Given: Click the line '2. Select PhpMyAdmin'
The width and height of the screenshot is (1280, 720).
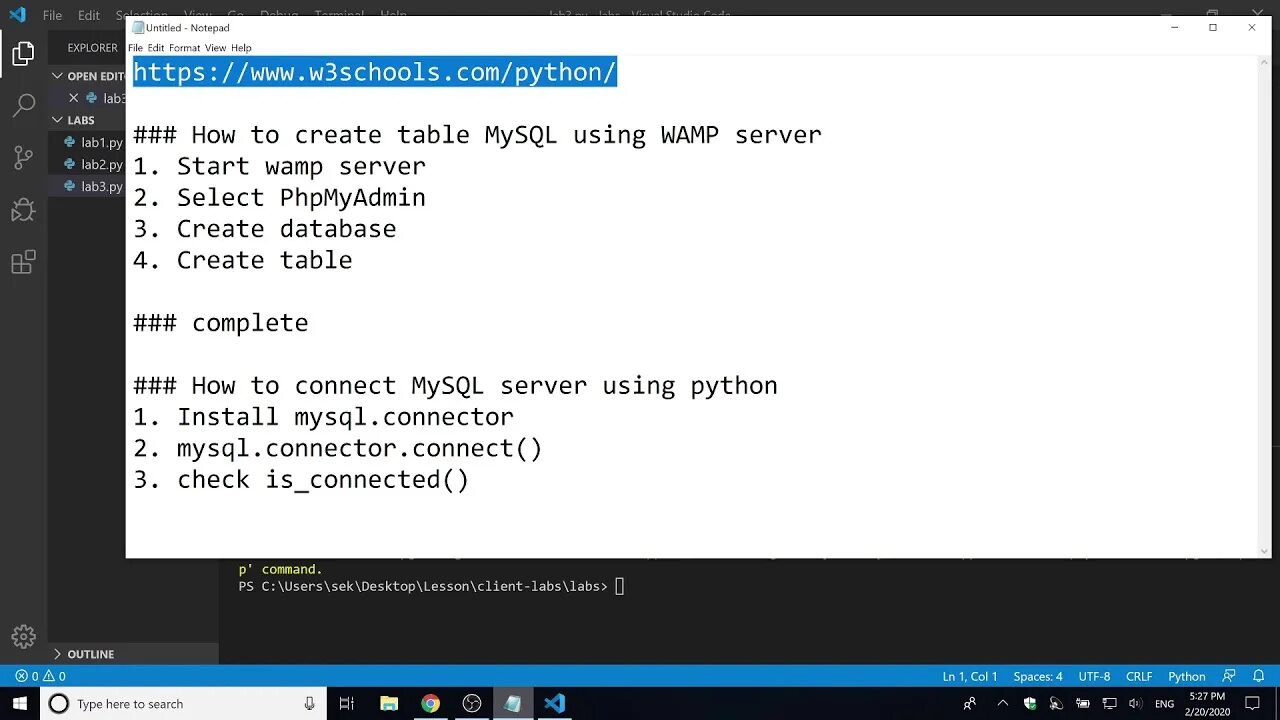Looking at the screenshot, I should coord(279,197).
